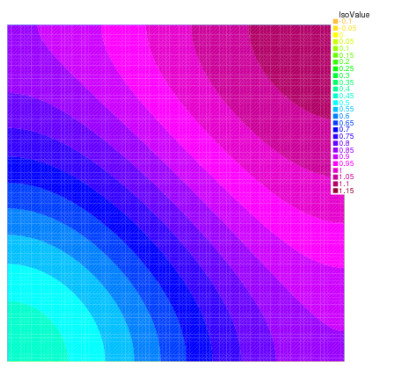Choose the 0.9 purple legend swatch
This screenshot has width=396, height=369.
[x=335, y=157]
